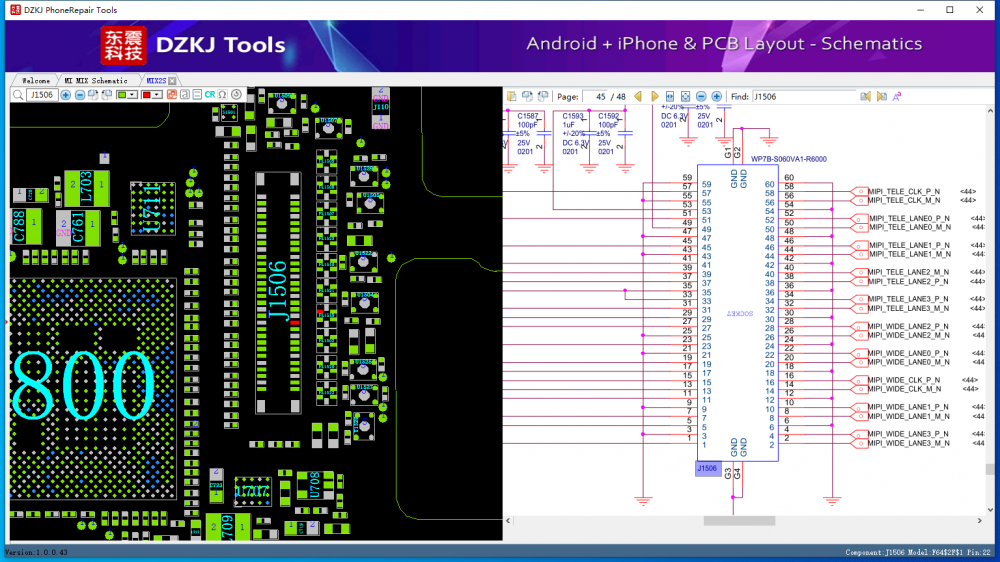Click the find previous result icon
The image size is (1000, 562).
(x=866, y=96)
